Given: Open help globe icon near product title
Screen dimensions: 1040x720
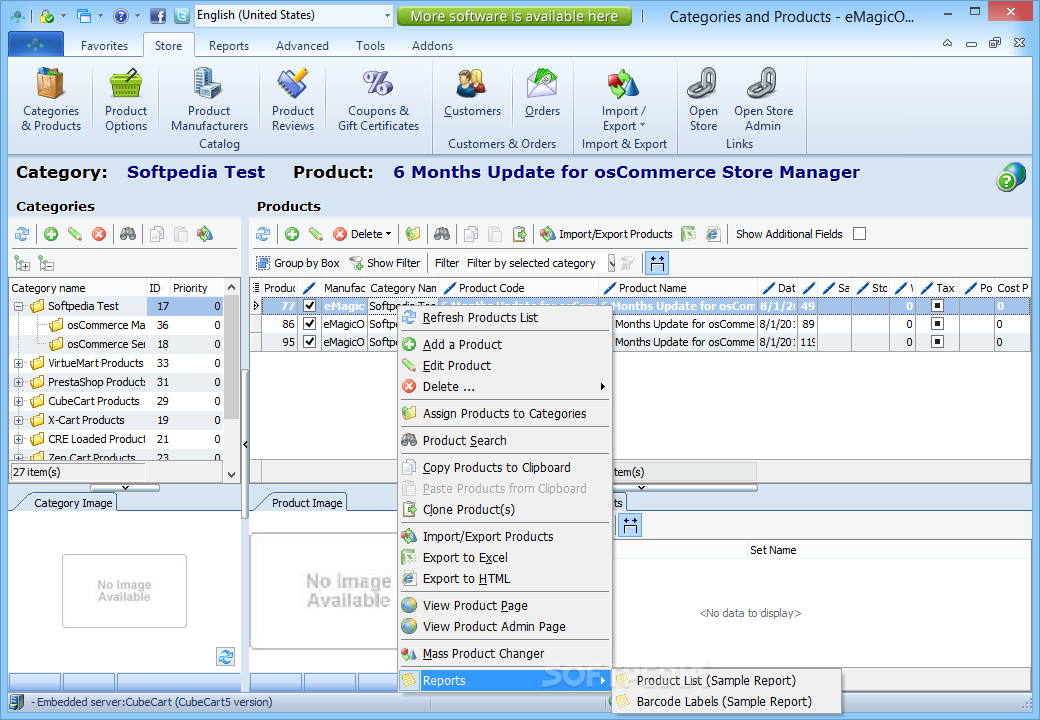Looking at the screenshot, I should [1010, 177].
